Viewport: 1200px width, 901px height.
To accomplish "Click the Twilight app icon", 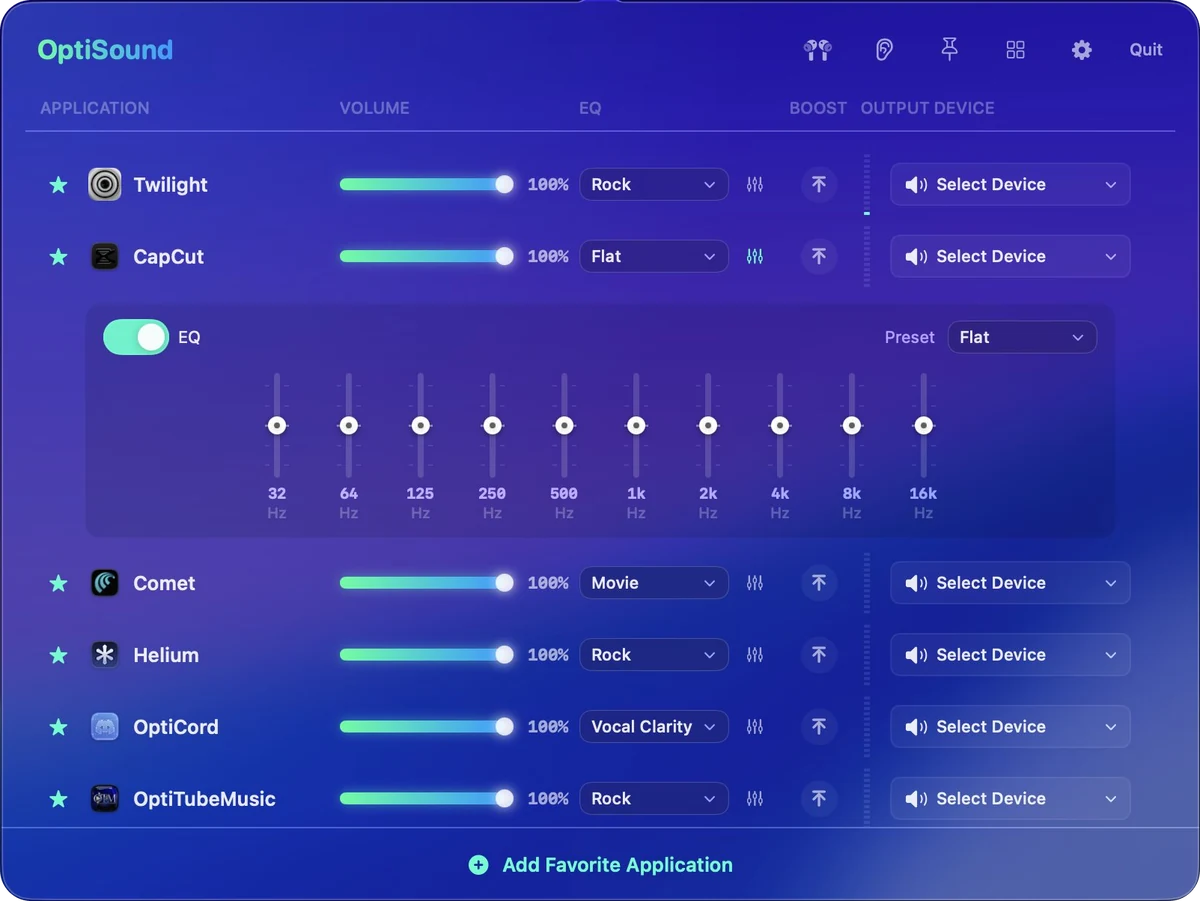I will coord(105,185).
